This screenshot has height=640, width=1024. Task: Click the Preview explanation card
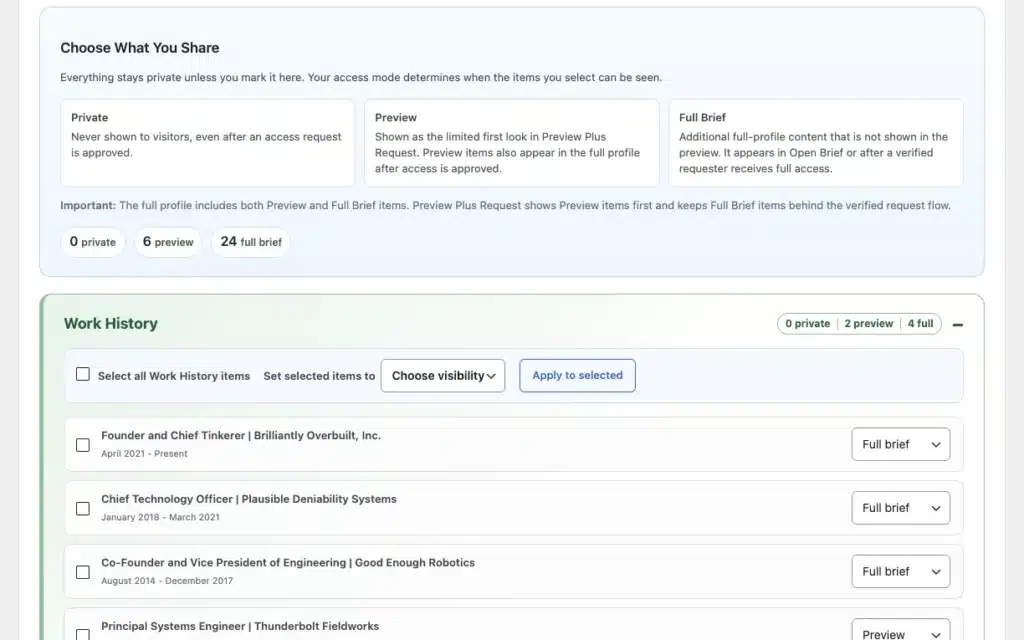click(x=511, y=143)
